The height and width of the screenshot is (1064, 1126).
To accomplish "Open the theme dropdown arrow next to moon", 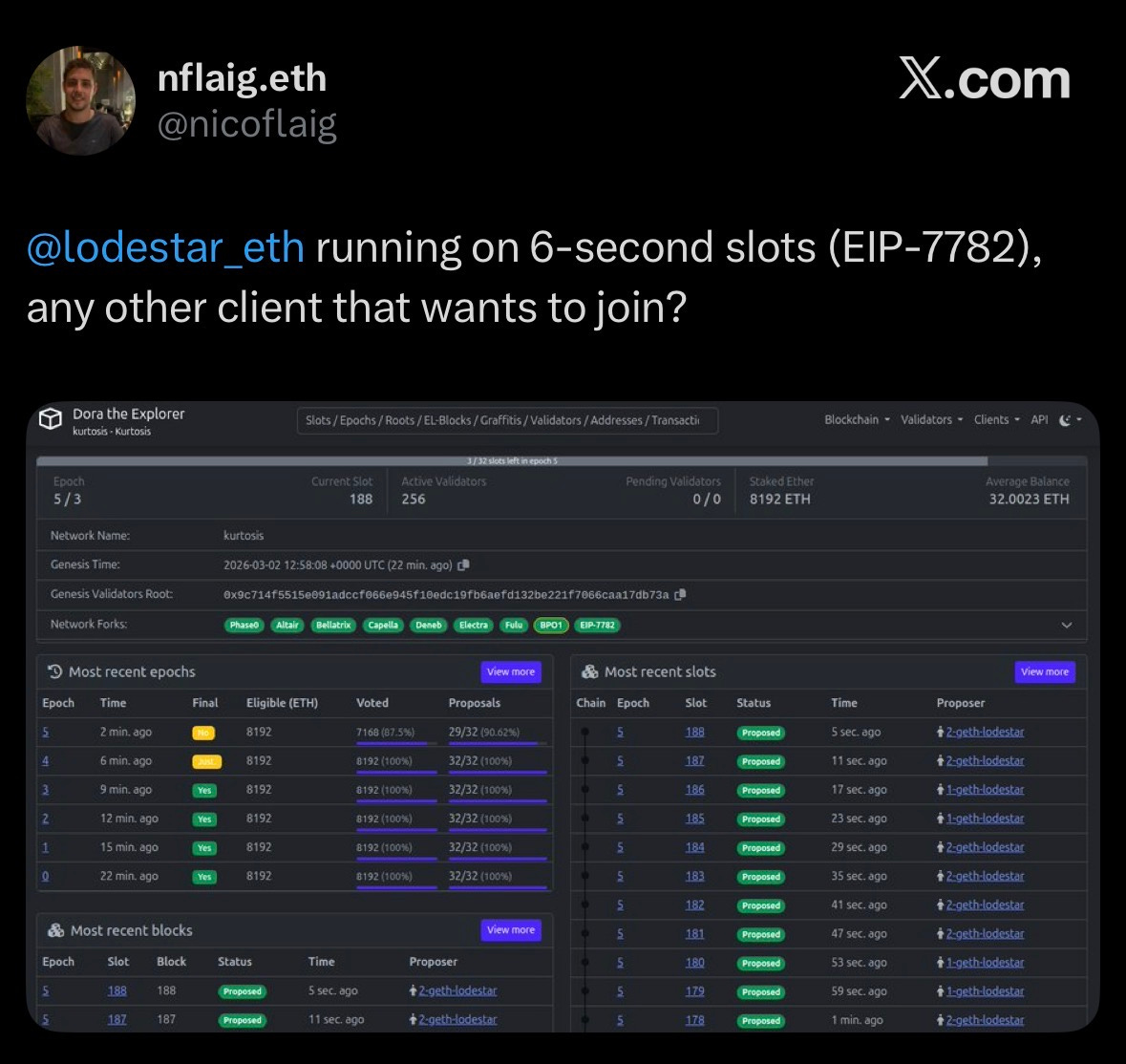I will coord(1078,420).
